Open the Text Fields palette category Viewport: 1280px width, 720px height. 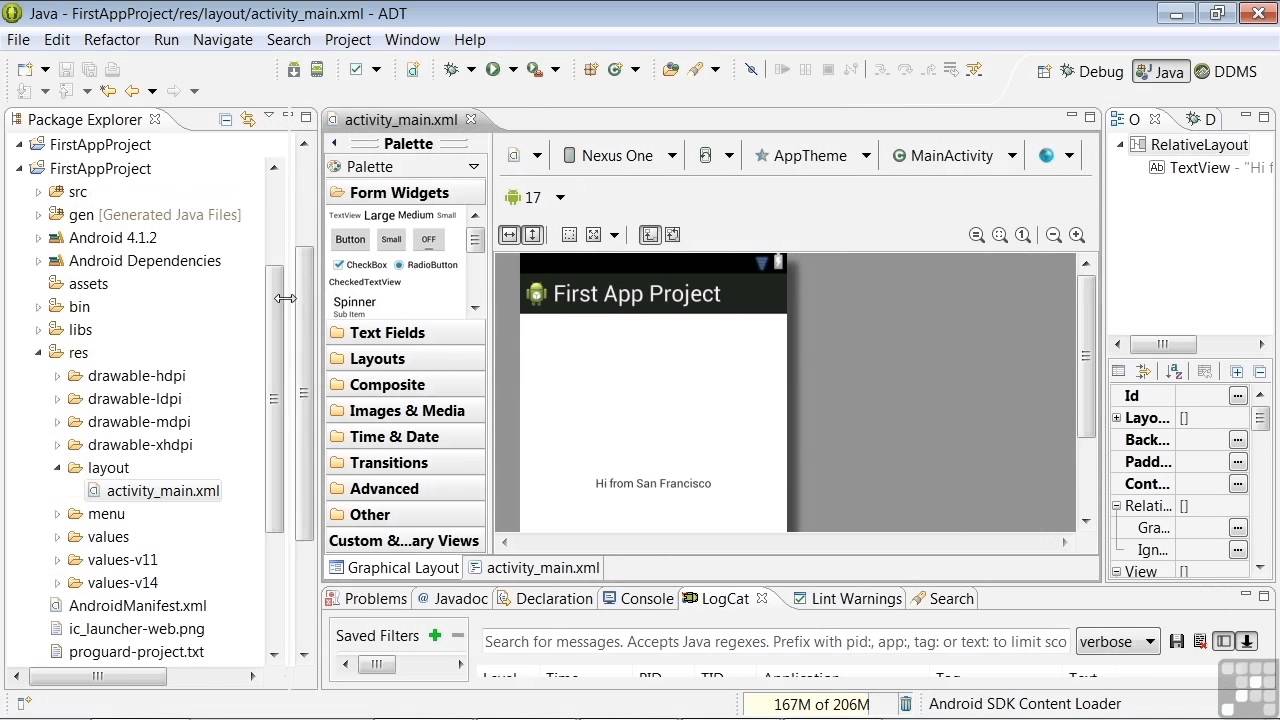coord(405,333)
